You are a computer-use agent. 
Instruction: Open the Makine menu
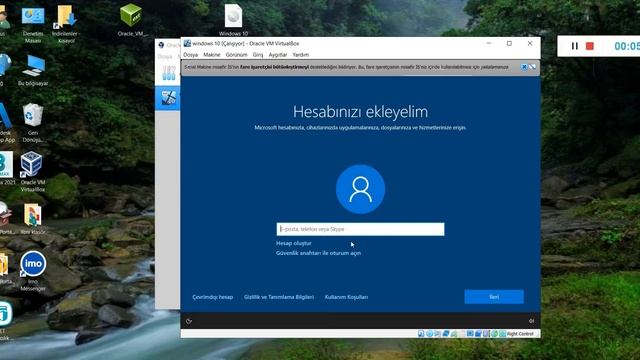point(211,55)
